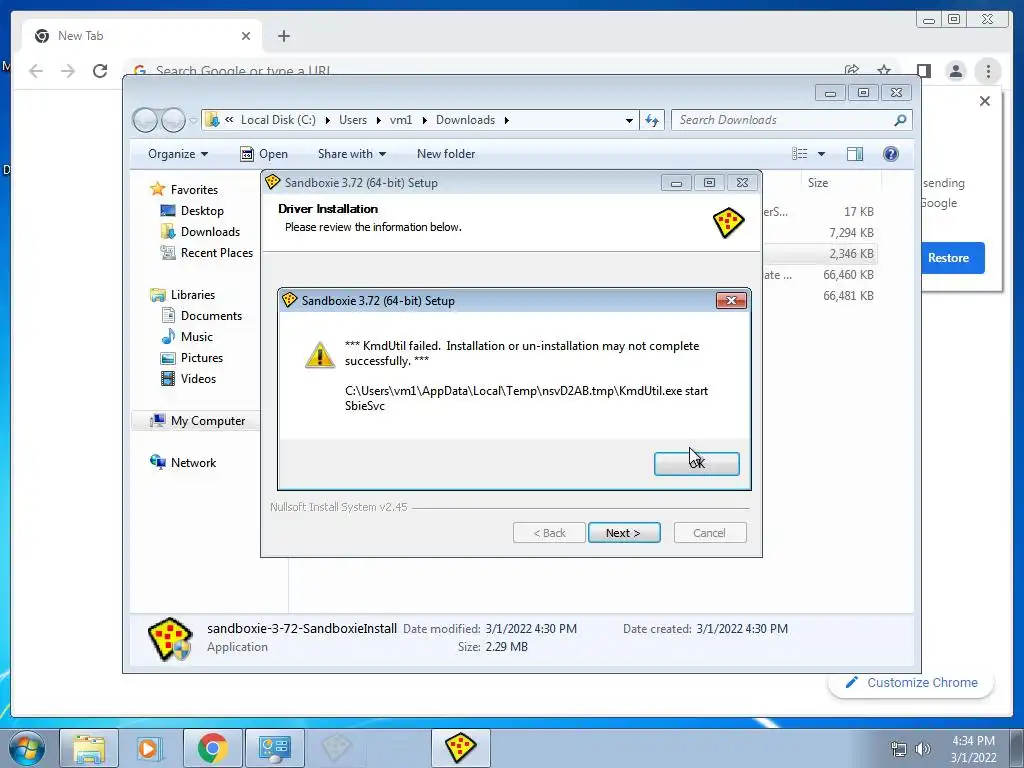Click the Chrome share page icon
Image resolution: width=1024 pixels, height=768 pixels.
point(852,70)
